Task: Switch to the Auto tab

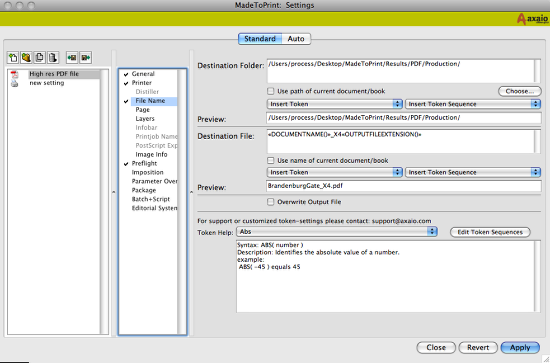Action: pos(296,39)
